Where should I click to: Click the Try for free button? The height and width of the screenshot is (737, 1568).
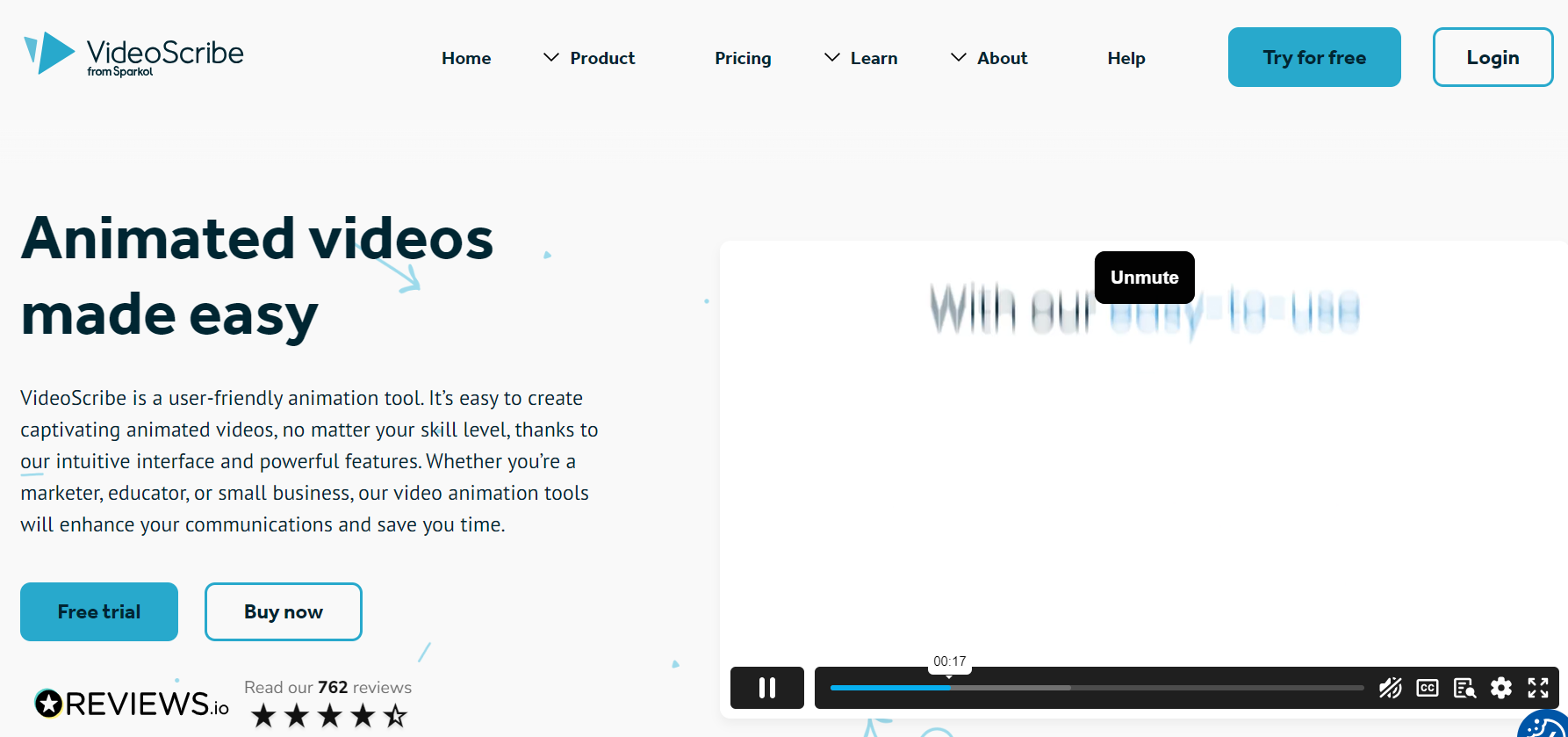click(1314, 57)
